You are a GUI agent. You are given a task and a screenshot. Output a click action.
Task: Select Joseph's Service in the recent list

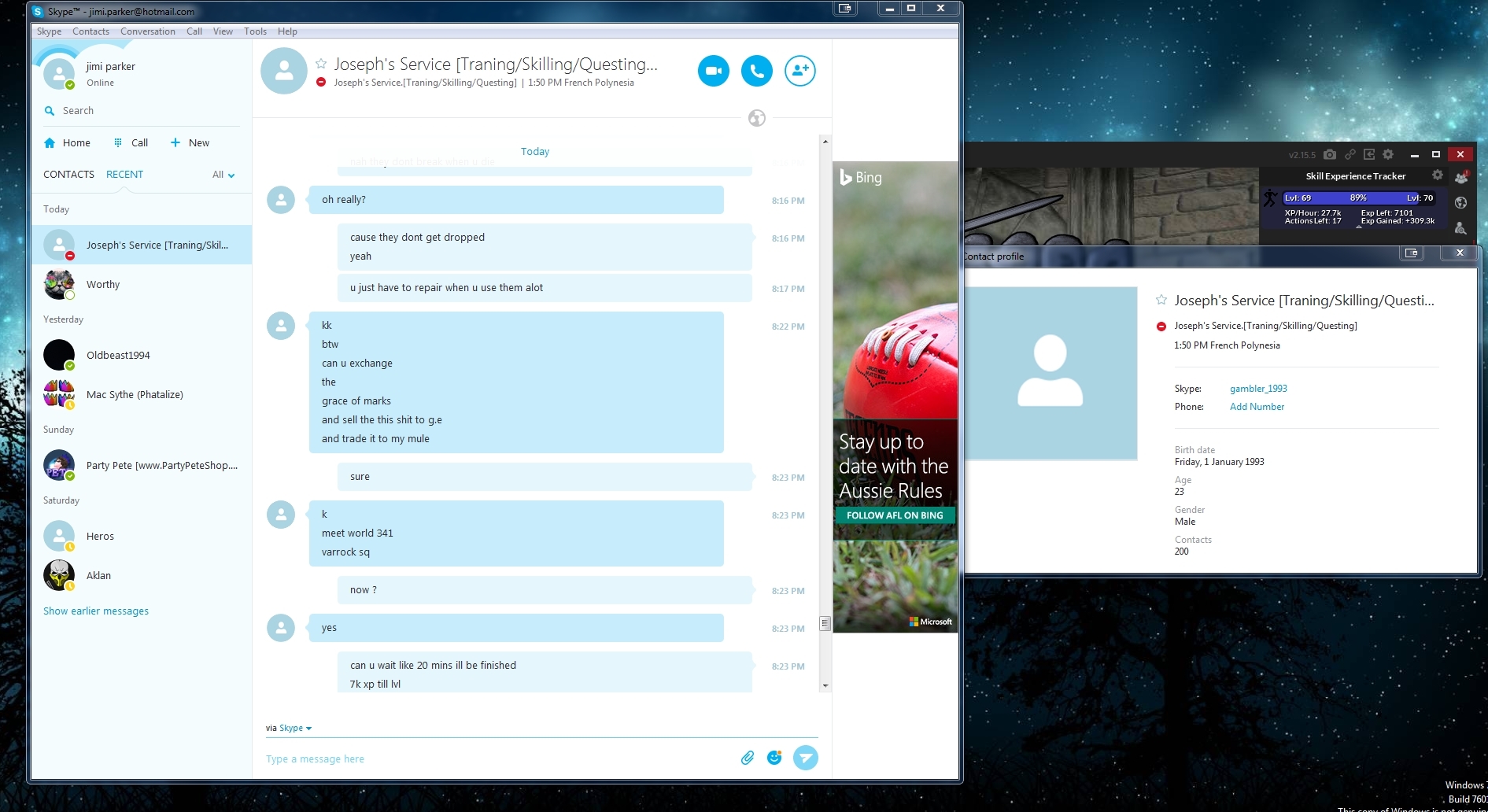pos(142,245)
